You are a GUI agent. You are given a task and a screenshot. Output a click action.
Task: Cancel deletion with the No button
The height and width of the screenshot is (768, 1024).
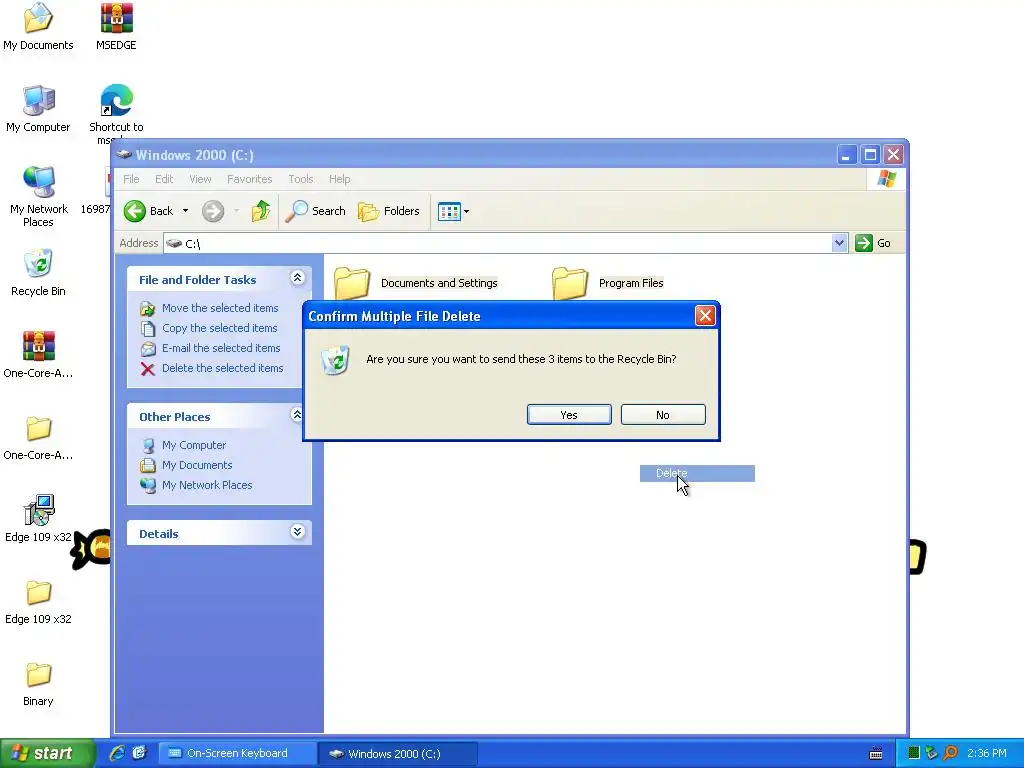[663, 415]
